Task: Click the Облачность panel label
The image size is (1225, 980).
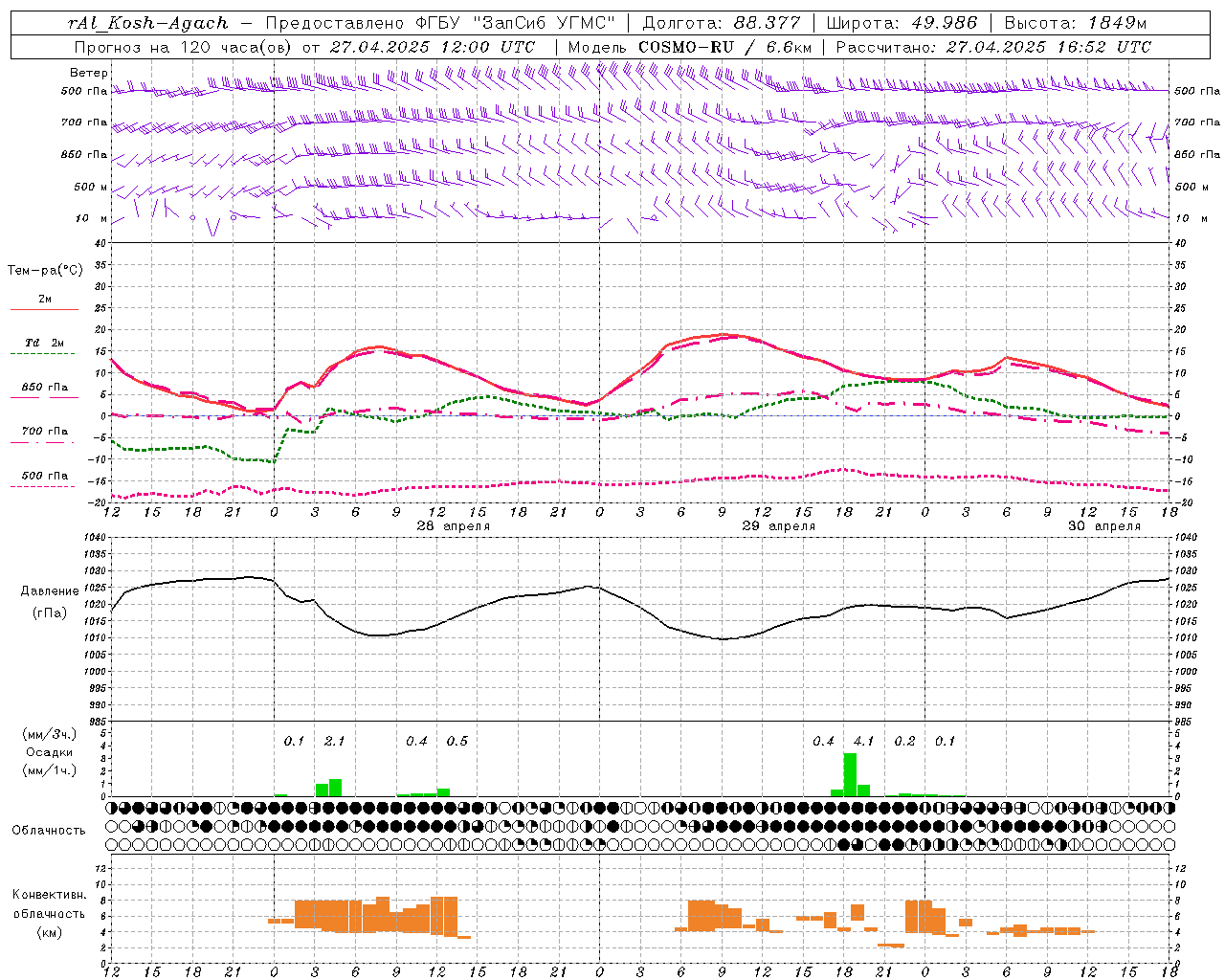Action: point(49,831)
